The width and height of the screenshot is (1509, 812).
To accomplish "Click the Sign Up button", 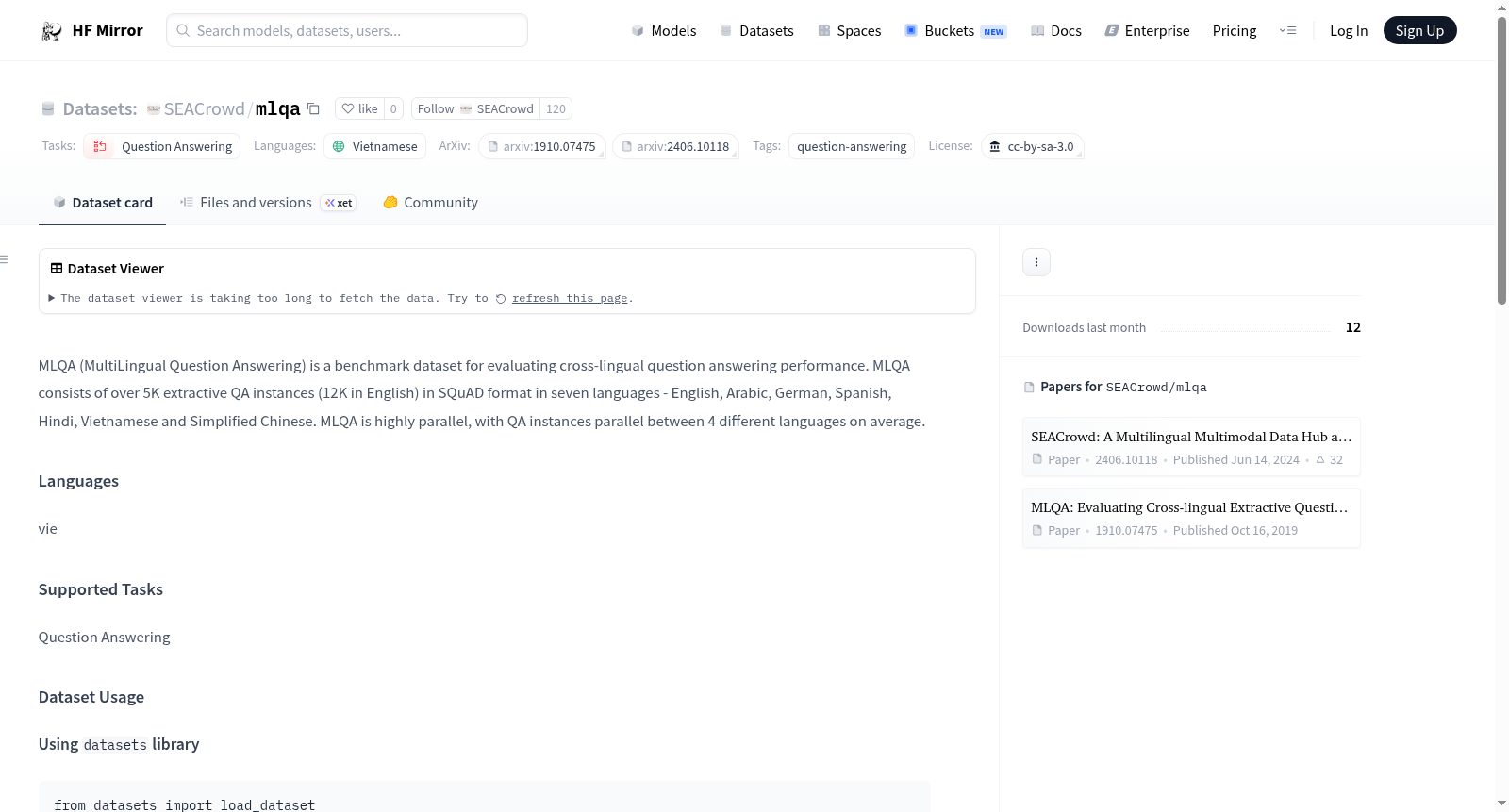I will point(1419,31).
